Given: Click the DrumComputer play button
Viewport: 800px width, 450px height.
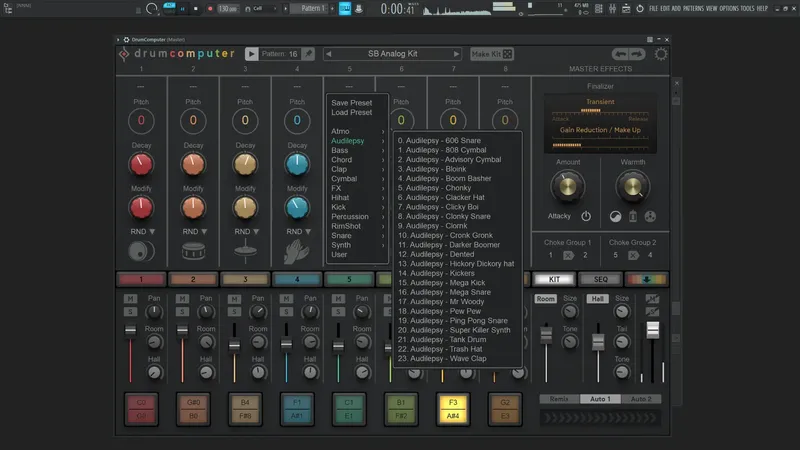Looking at the screenshot, I should tap(251, 54).
